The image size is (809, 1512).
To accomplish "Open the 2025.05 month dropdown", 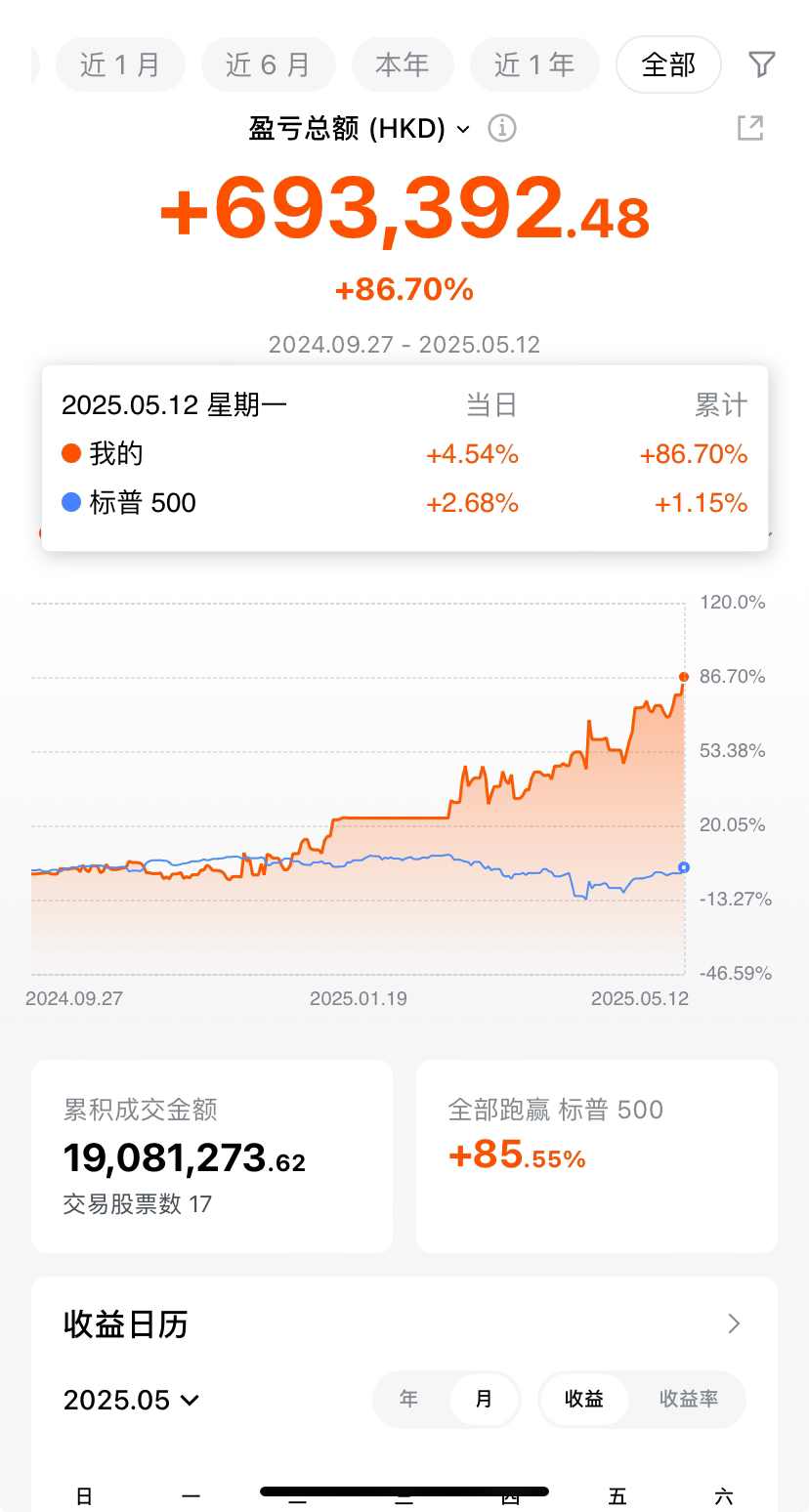I will tap(131, 1400).
